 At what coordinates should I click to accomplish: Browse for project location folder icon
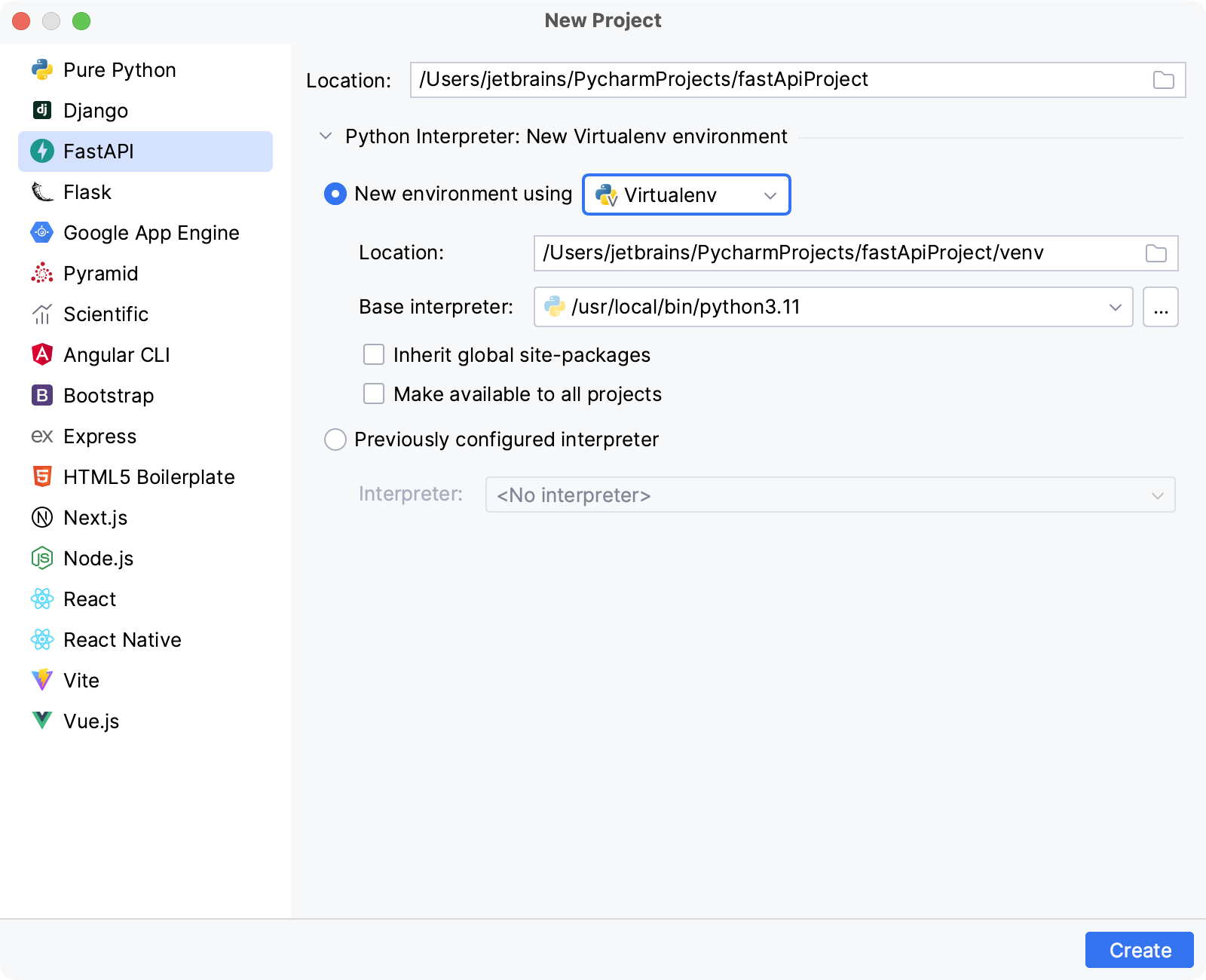1164,80
